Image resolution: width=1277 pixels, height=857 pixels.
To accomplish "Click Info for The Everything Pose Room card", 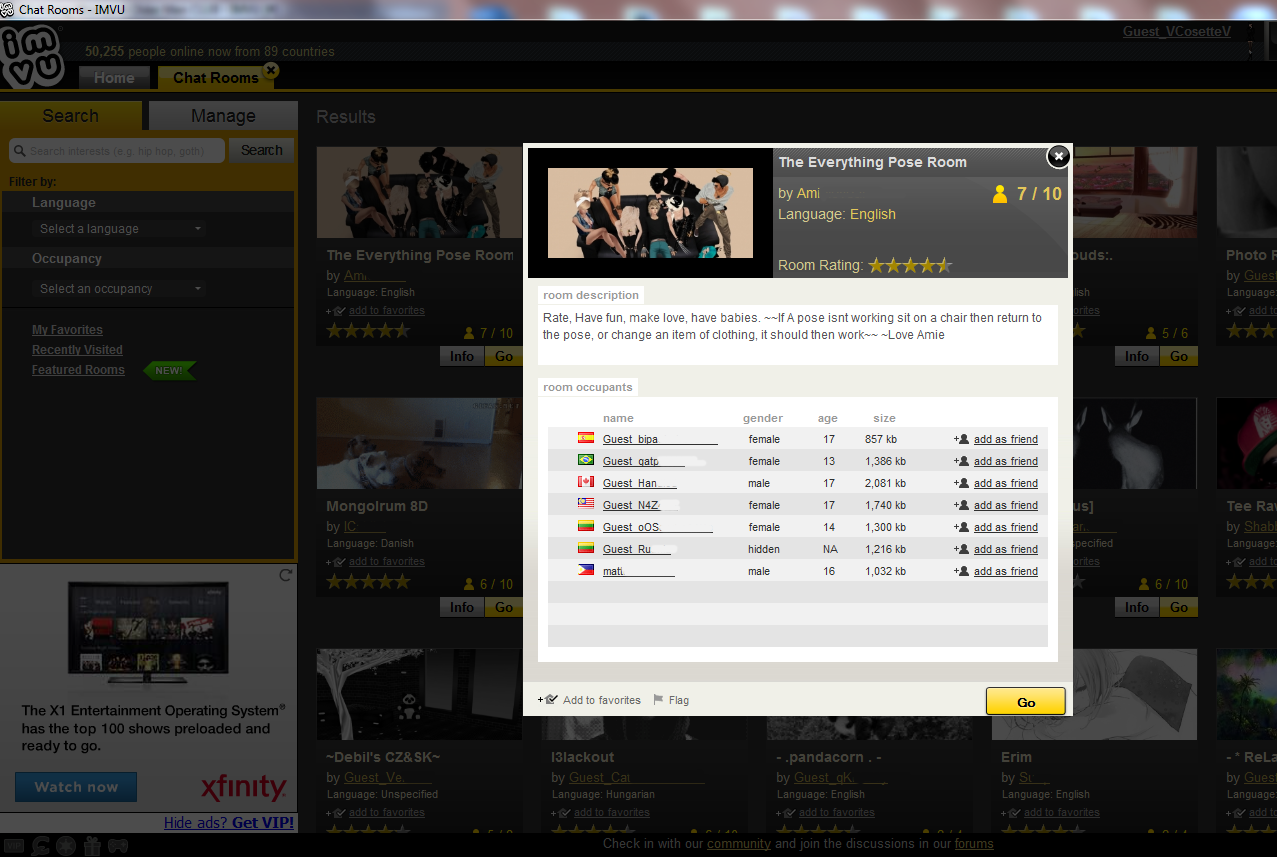I will (462, 356).
